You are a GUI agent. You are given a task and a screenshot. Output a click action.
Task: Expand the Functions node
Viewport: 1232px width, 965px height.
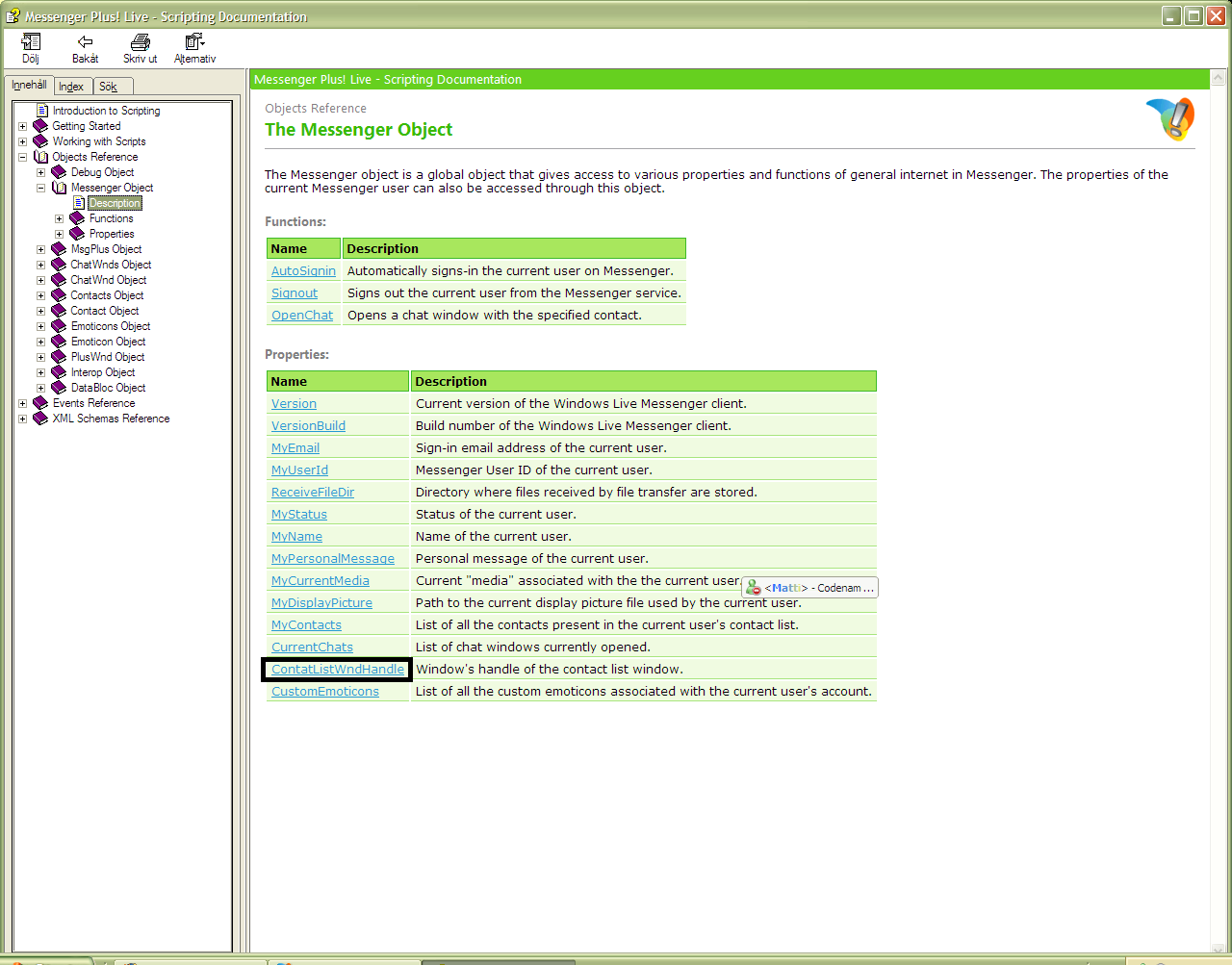click(59, 218)
